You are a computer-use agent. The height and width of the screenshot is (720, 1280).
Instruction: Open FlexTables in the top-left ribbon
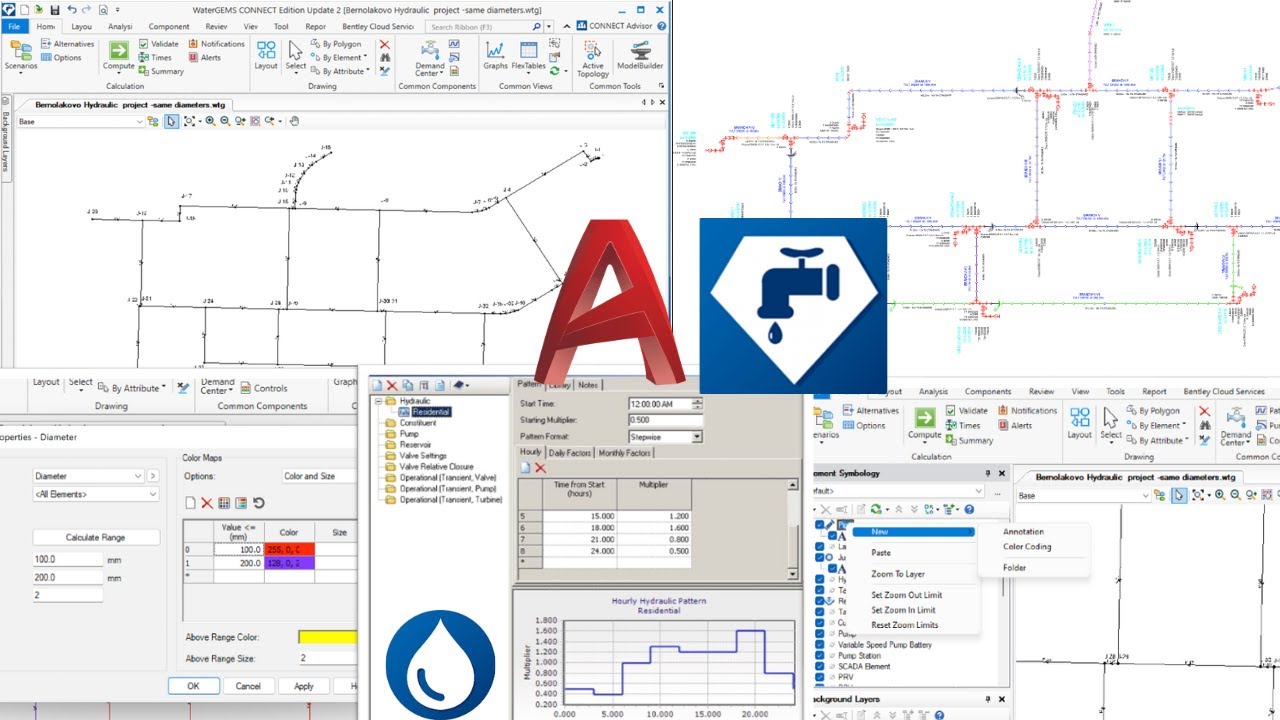point(529,55)
